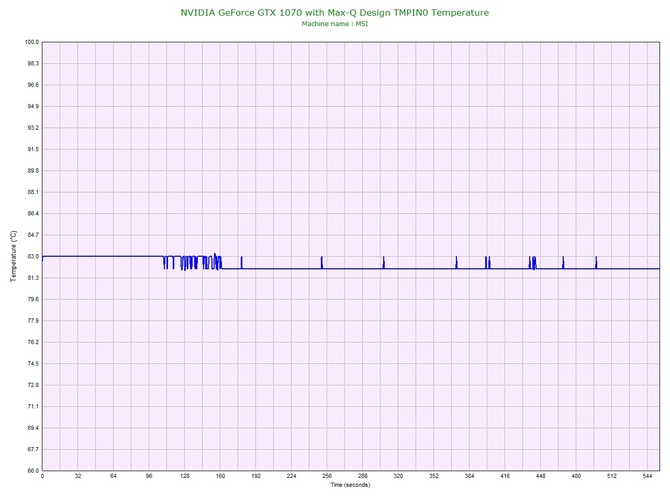
Task: Click the 0 tick on the time axis
Action: [42, 477]
